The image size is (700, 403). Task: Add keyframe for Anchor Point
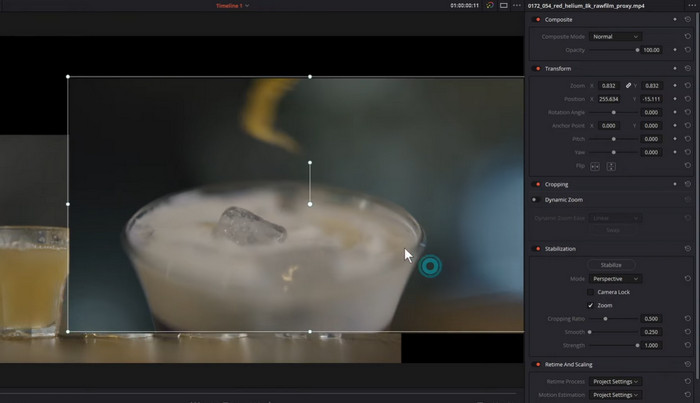click(x=675, y=126)
